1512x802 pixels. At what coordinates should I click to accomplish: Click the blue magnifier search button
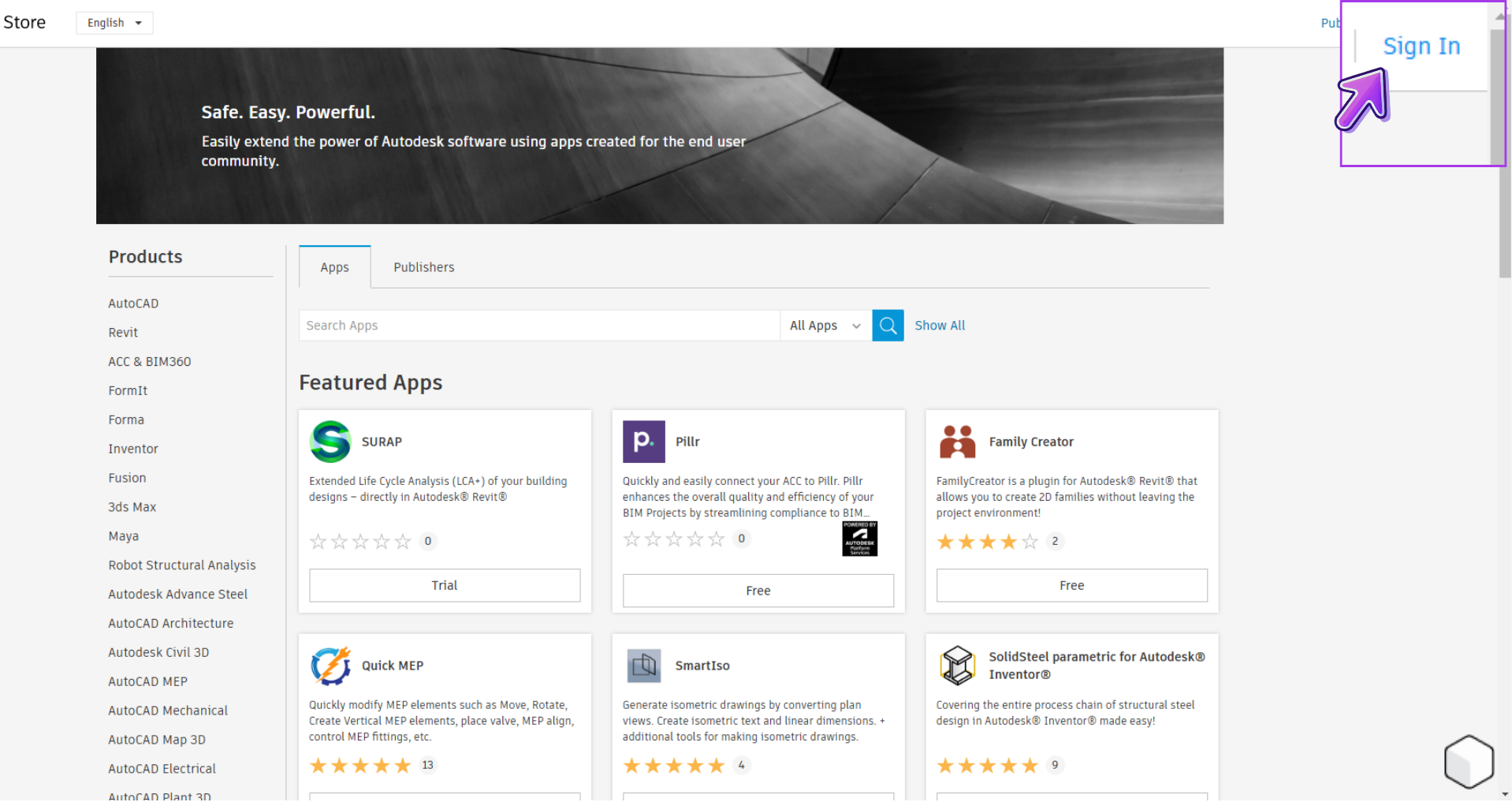888,326
